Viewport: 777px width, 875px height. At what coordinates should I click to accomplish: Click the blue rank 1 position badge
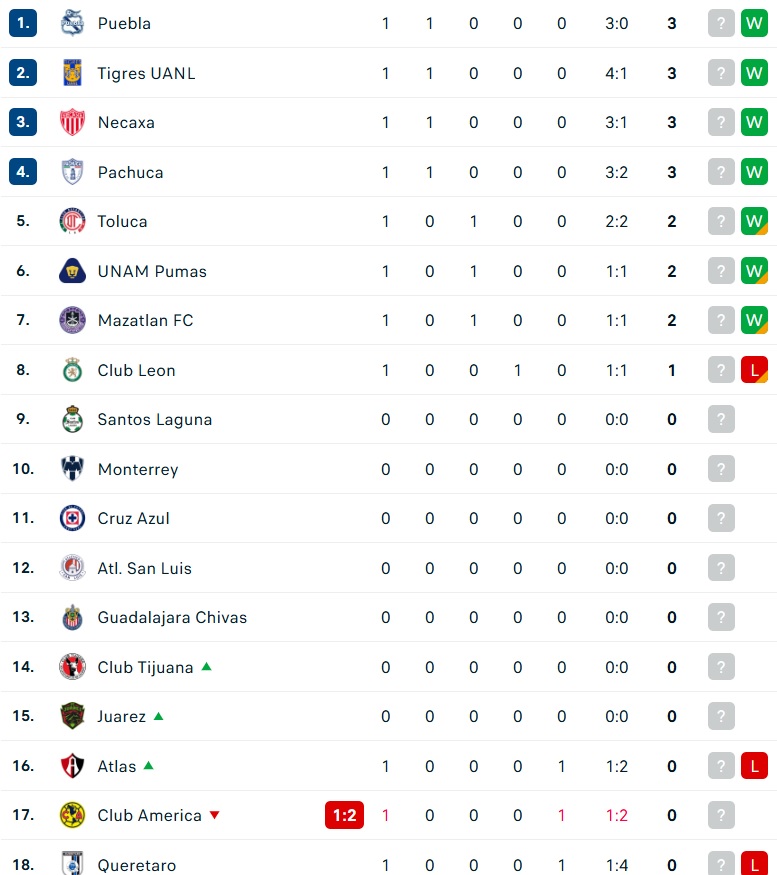pos(23,23)
